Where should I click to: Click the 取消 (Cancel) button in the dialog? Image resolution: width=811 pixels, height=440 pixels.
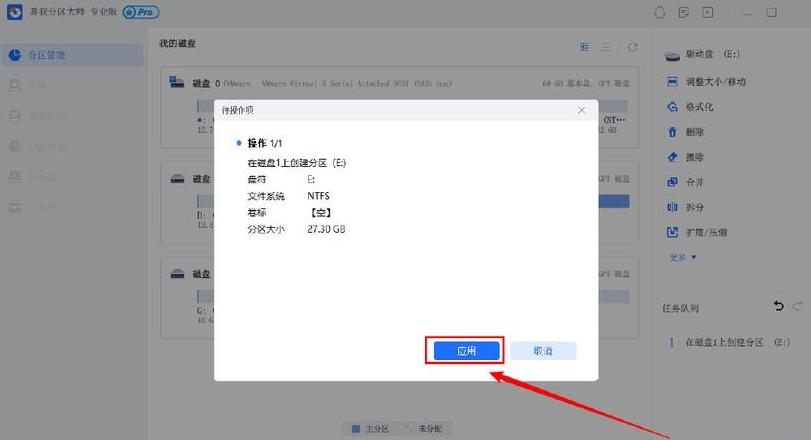543,351
